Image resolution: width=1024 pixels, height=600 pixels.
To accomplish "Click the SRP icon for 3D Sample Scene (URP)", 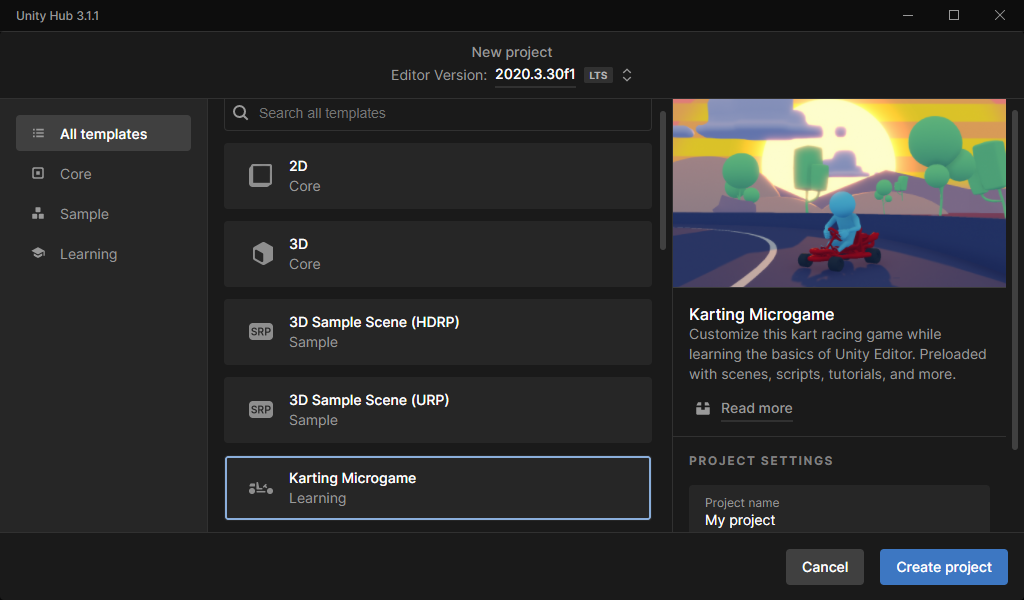I will [260, 409].
